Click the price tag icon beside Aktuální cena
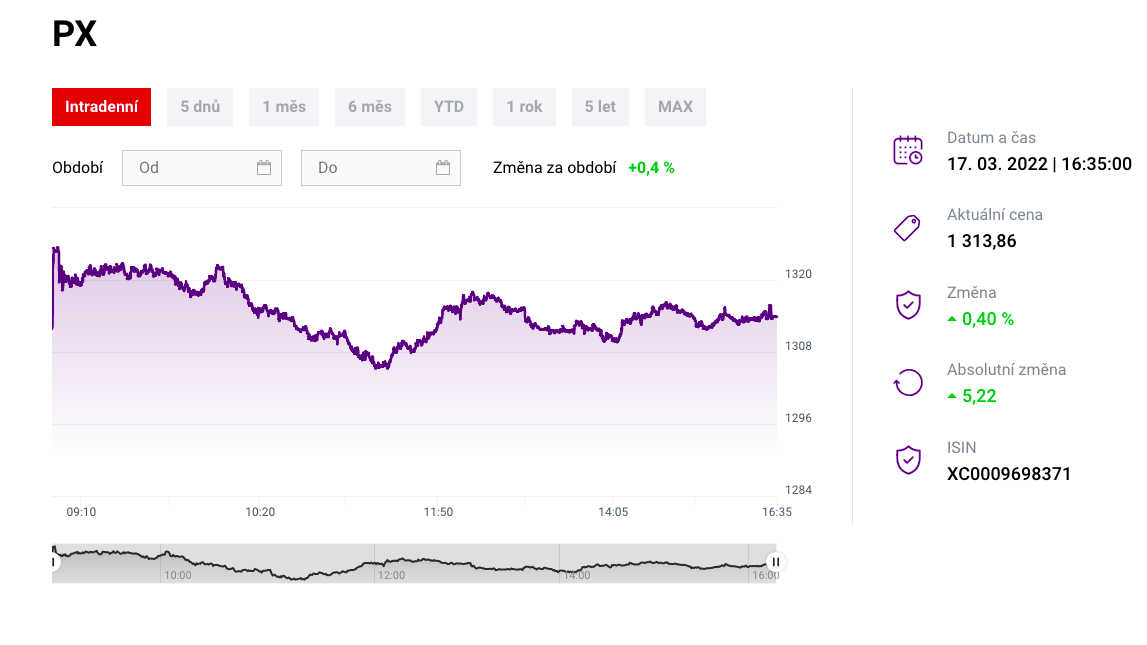The height and width of the screenshot is (645, 1147). point(907,228)
